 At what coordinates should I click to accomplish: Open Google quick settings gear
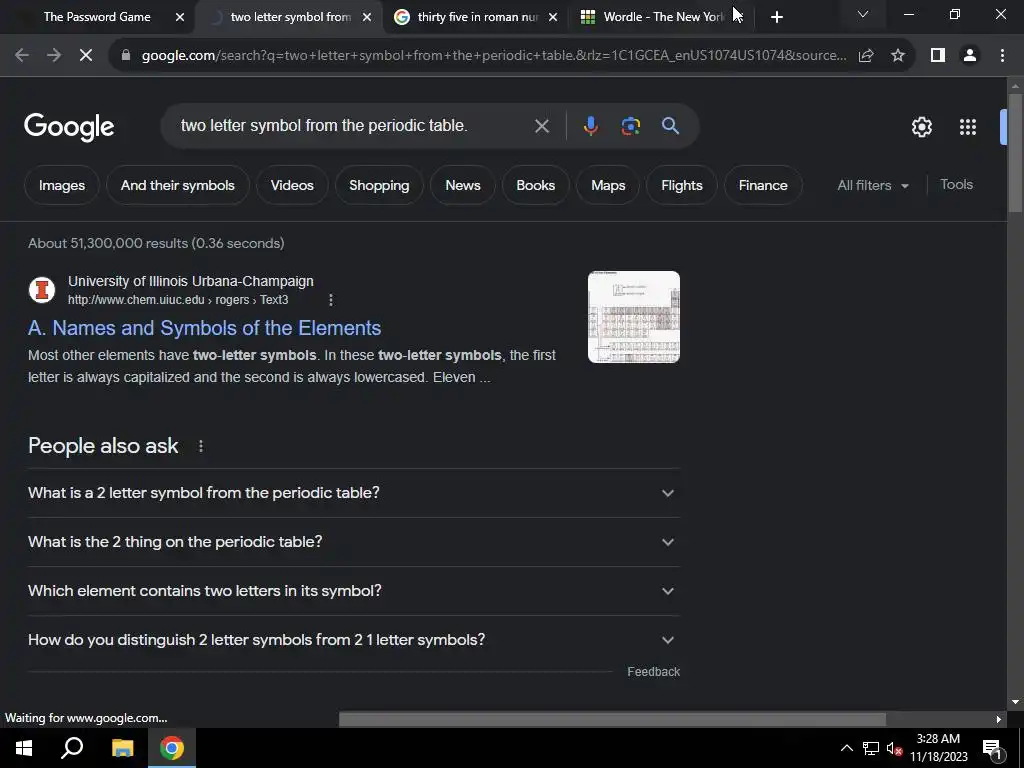(921, 127)
